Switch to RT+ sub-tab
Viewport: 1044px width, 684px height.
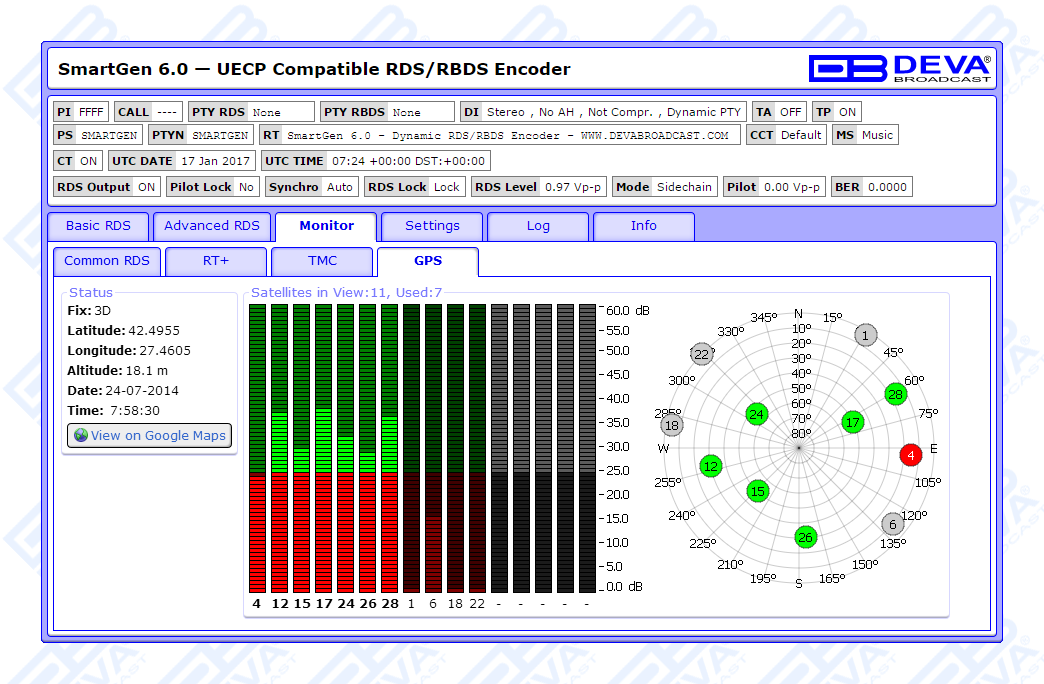coord(216,261)
